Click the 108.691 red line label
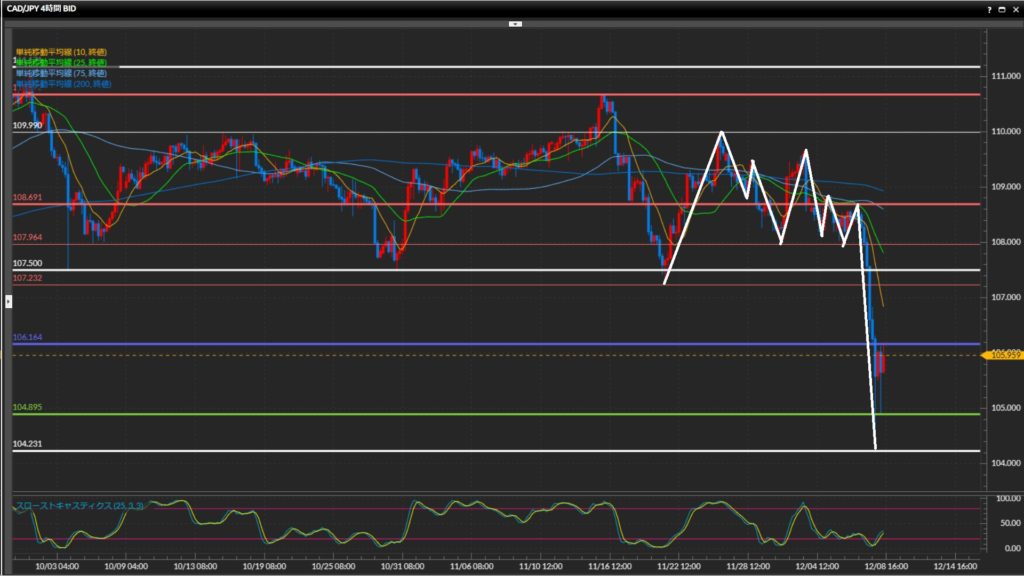Screen dimensions: 1024x576 tap(27, 198)
